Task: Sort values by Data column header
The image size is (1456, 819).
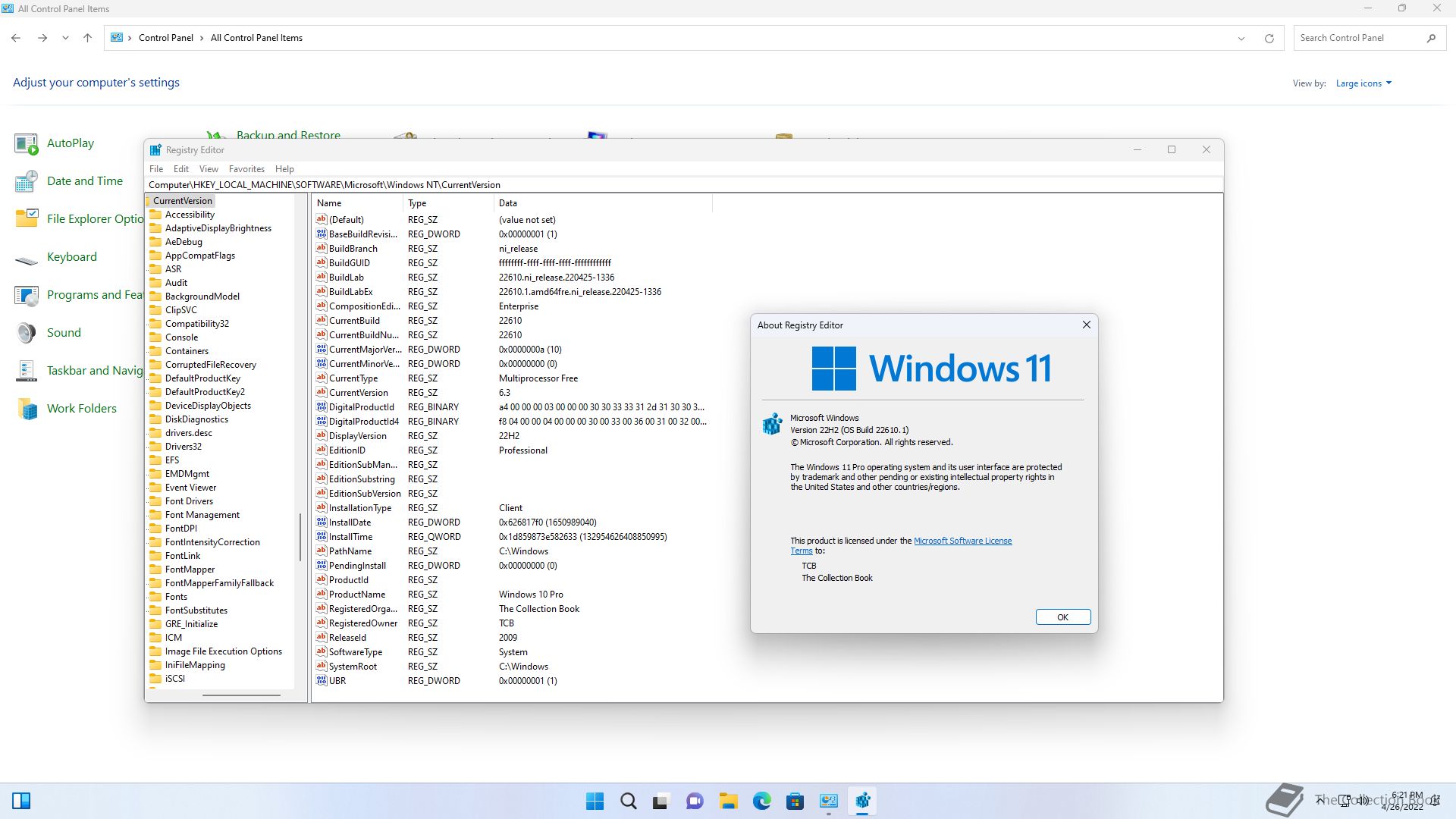Action: (603, 203)
